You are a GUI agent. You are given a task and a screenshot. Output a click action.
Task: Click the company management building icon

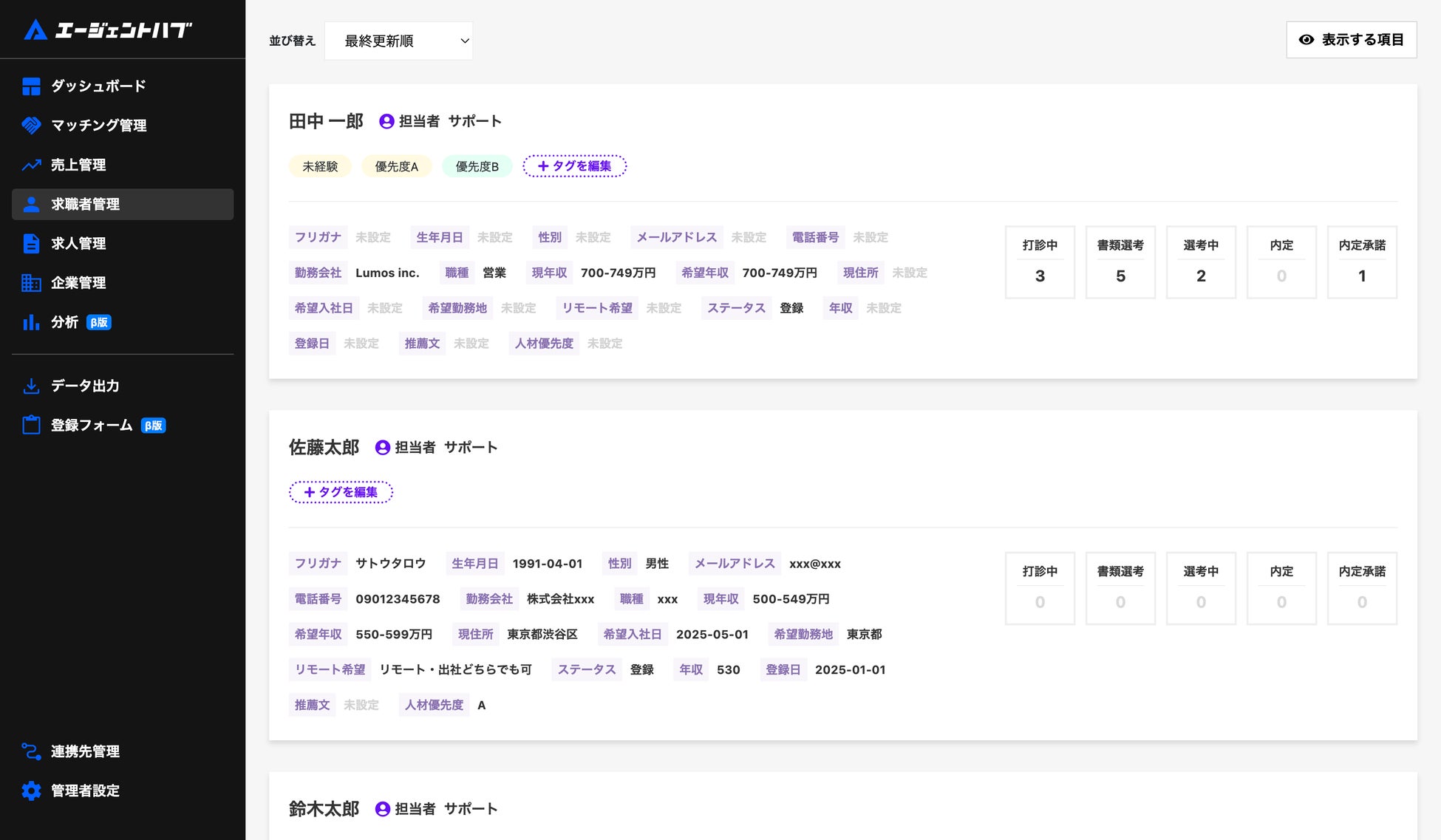point(31,283)
